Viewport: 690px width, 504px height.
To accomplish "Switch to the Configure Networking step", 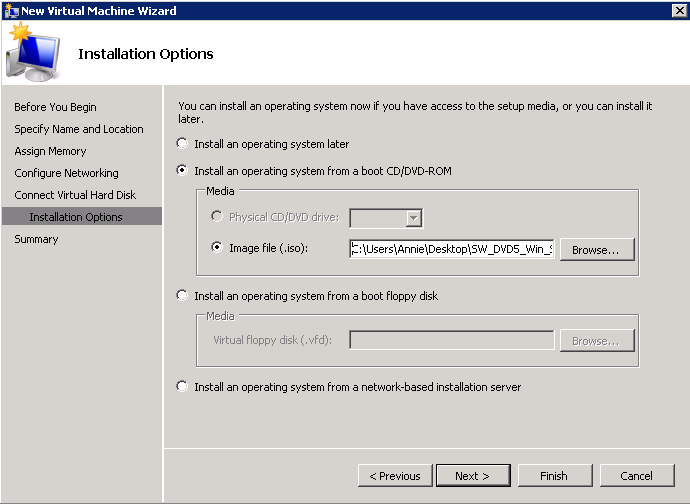I will click(66, 173).
